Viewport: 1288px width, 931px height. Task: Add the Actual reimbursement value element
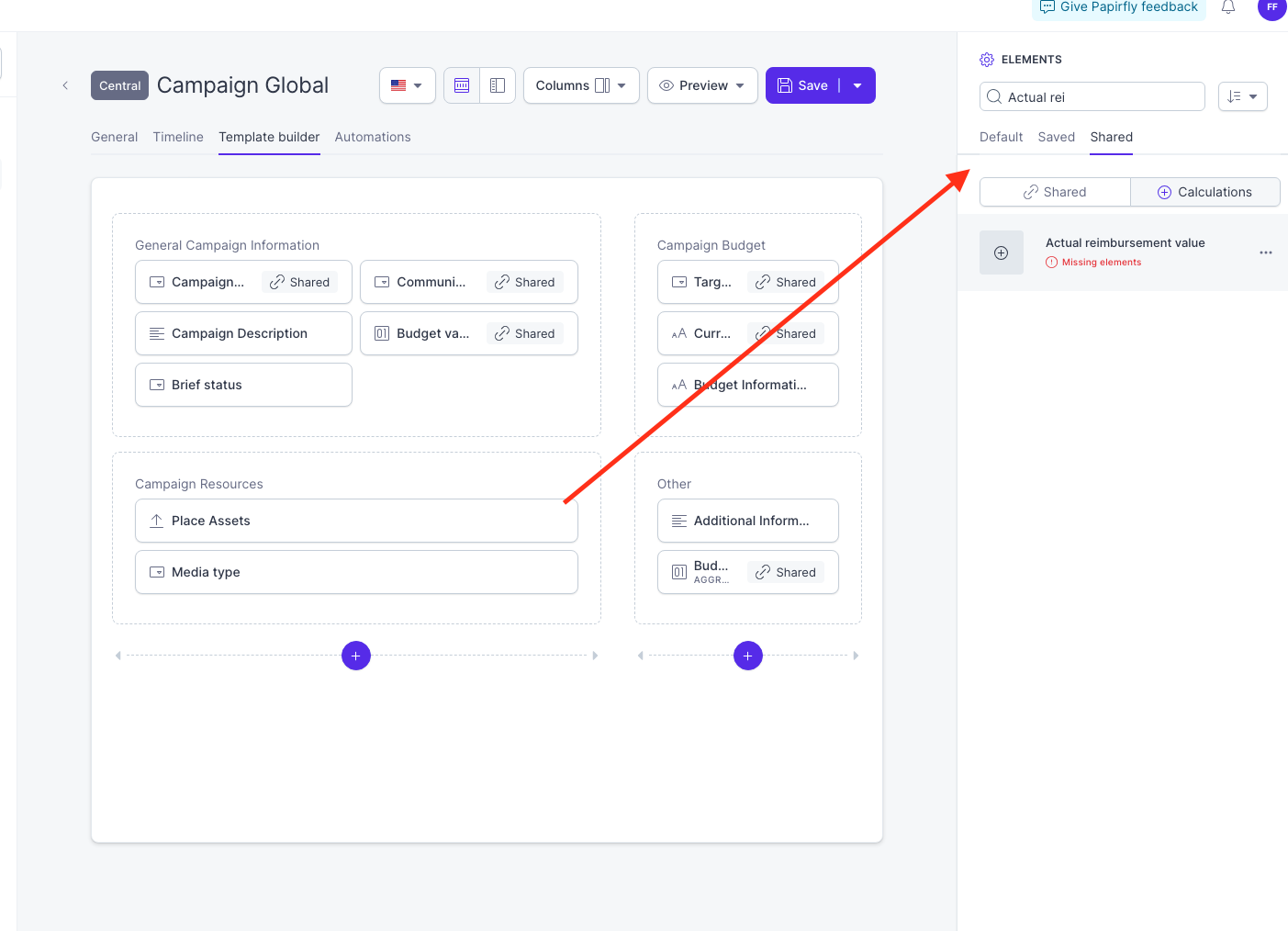[x=1002, y=252]
